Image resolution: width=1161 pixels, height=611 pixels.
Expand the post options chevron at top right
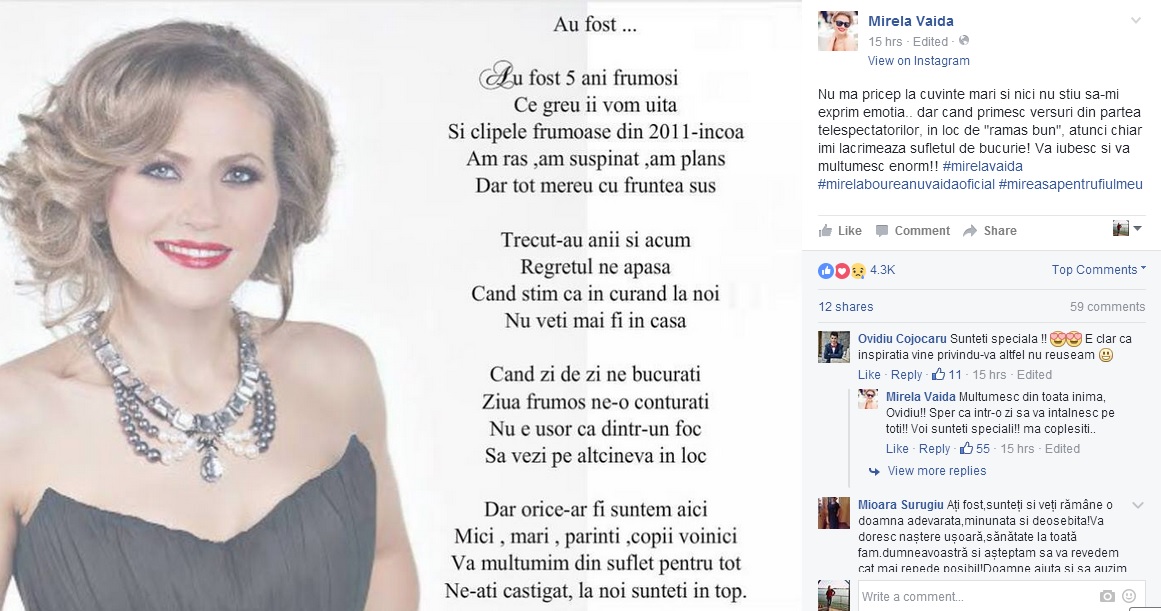tap(1135, 20)
